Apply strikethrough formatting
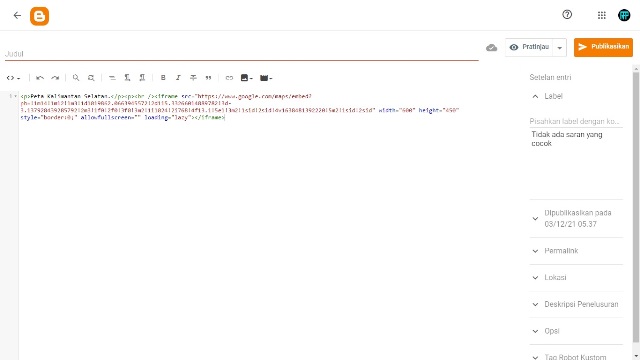This screenshot has width=640, height=360. click(x=193, y=78)
